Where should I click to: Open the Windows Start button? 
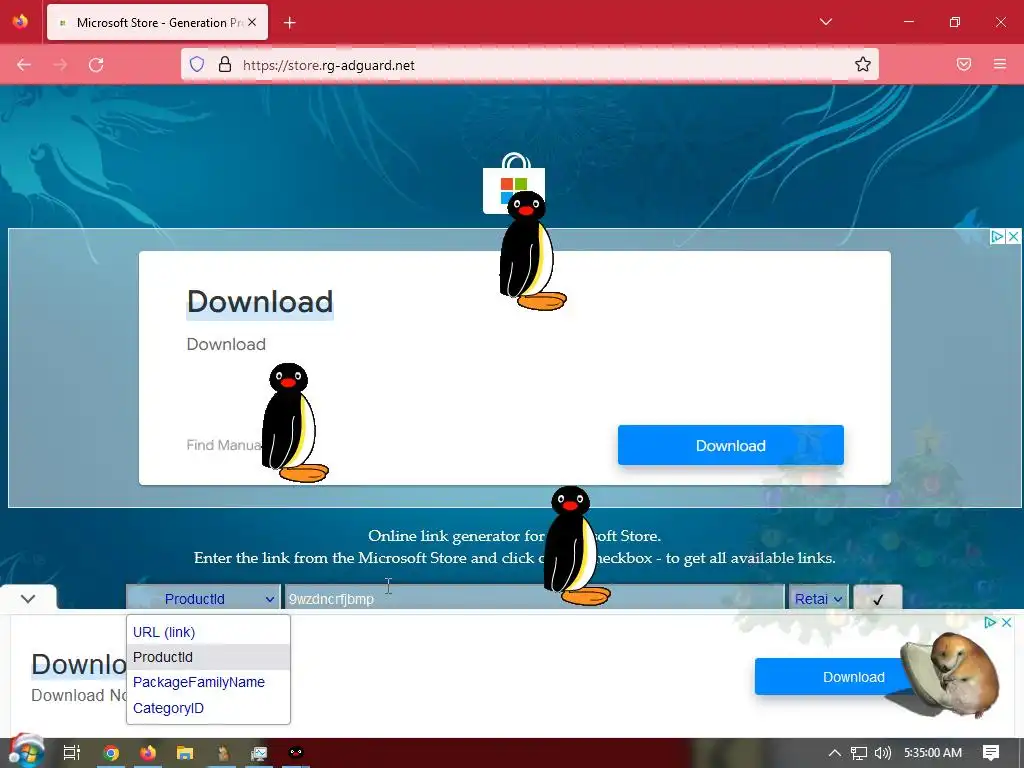point(25,752)
